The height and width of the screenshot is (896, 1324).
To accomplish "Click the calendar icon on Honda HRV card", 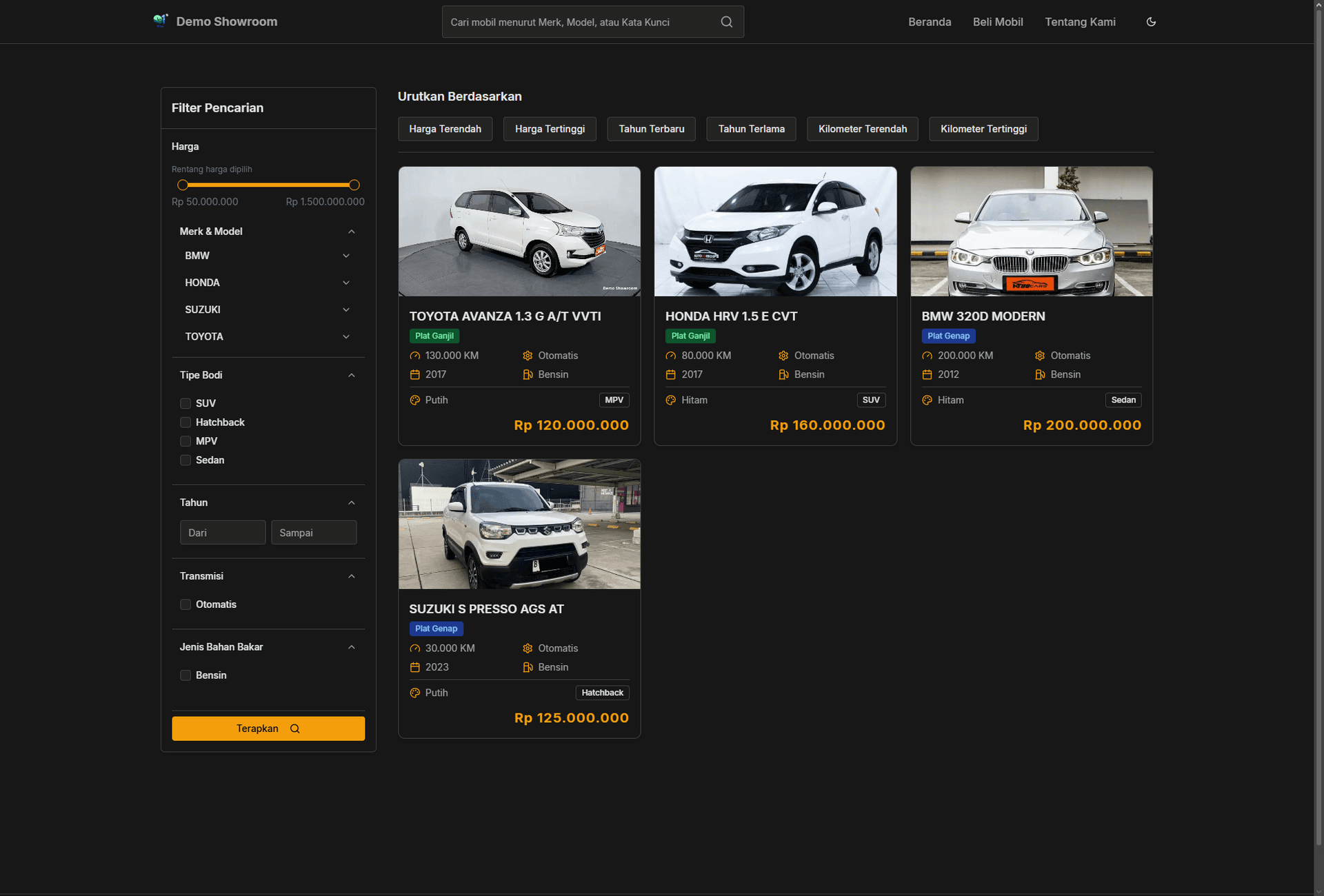I will (x=670, y=375).
